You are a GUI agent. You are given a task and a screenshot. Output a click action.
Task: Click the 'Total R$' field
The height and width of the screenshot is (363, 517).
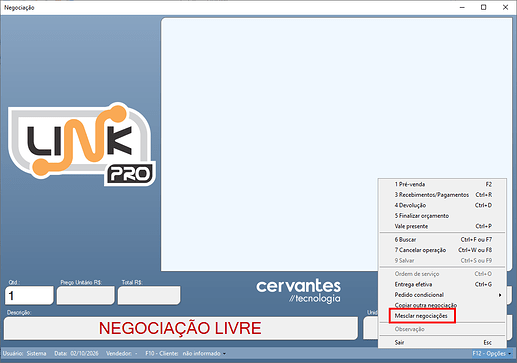[x=149, y=295]
